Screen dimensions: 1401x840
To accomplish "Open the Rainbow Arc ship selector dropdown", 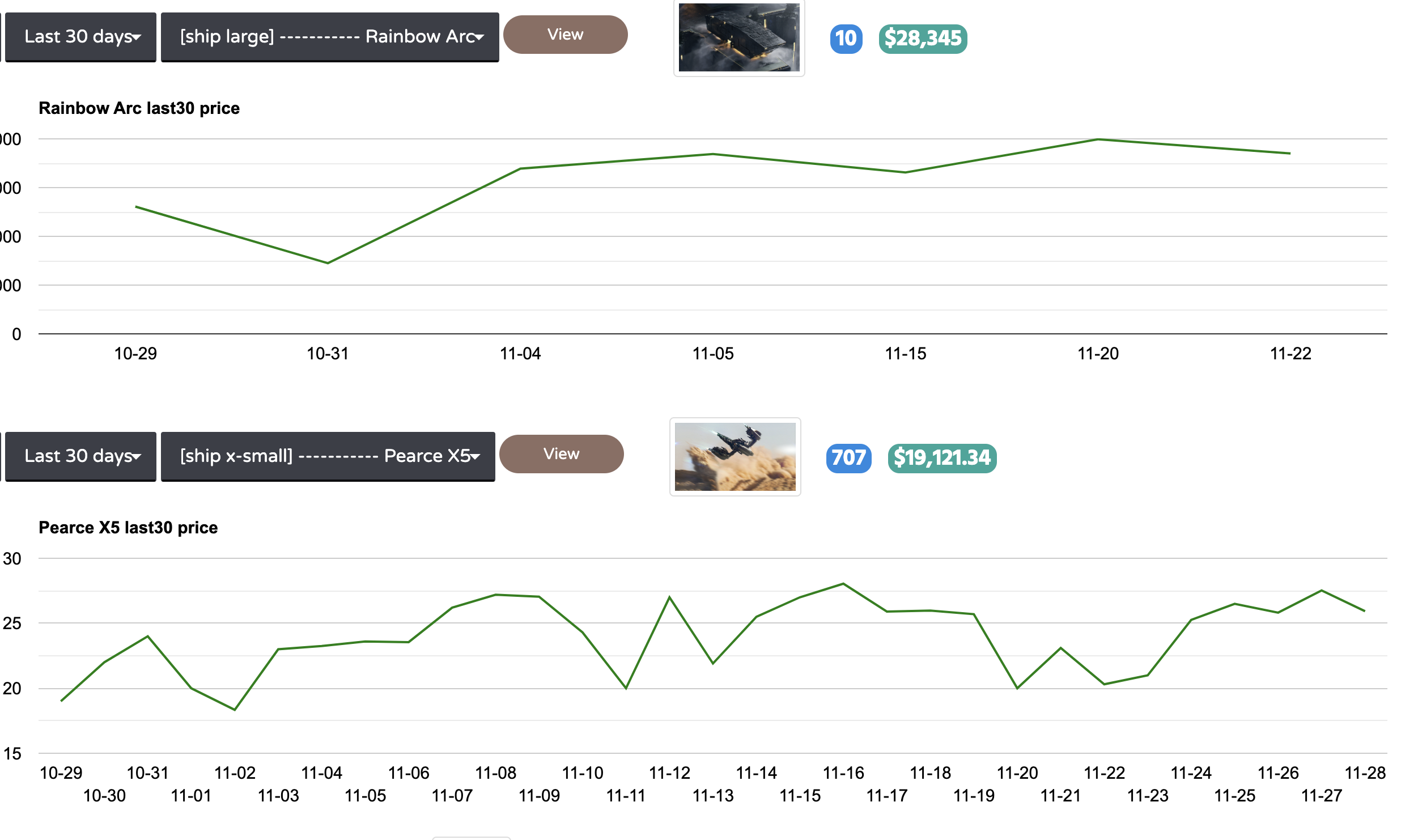I will (329, 36).
